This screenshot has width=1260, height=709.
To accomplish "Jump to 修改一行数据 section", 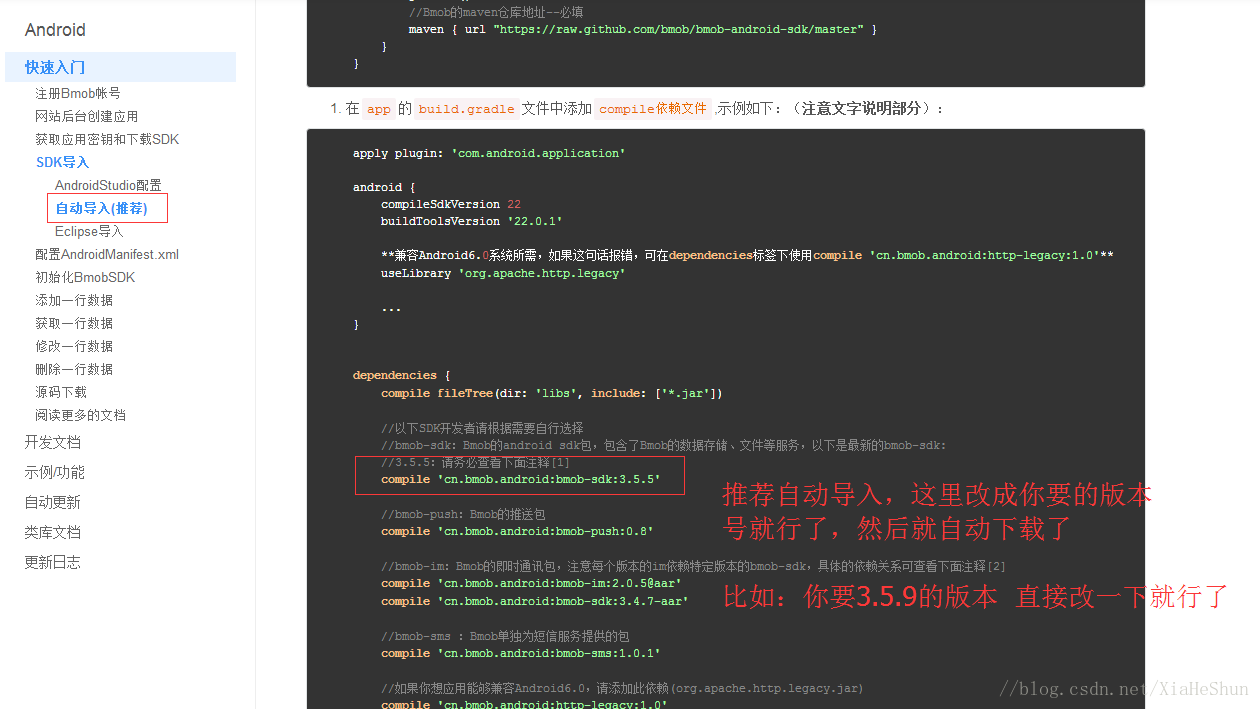I will point(74,346).
